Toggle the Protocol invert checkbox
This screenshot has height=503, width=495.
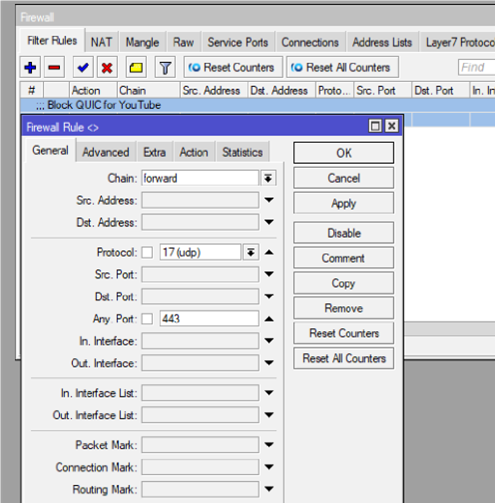(147, 252)
